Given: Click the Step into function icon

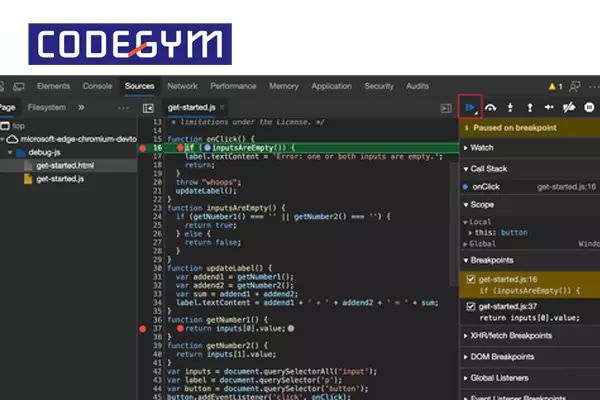Looking at the screenshot, I should [510, 106].
